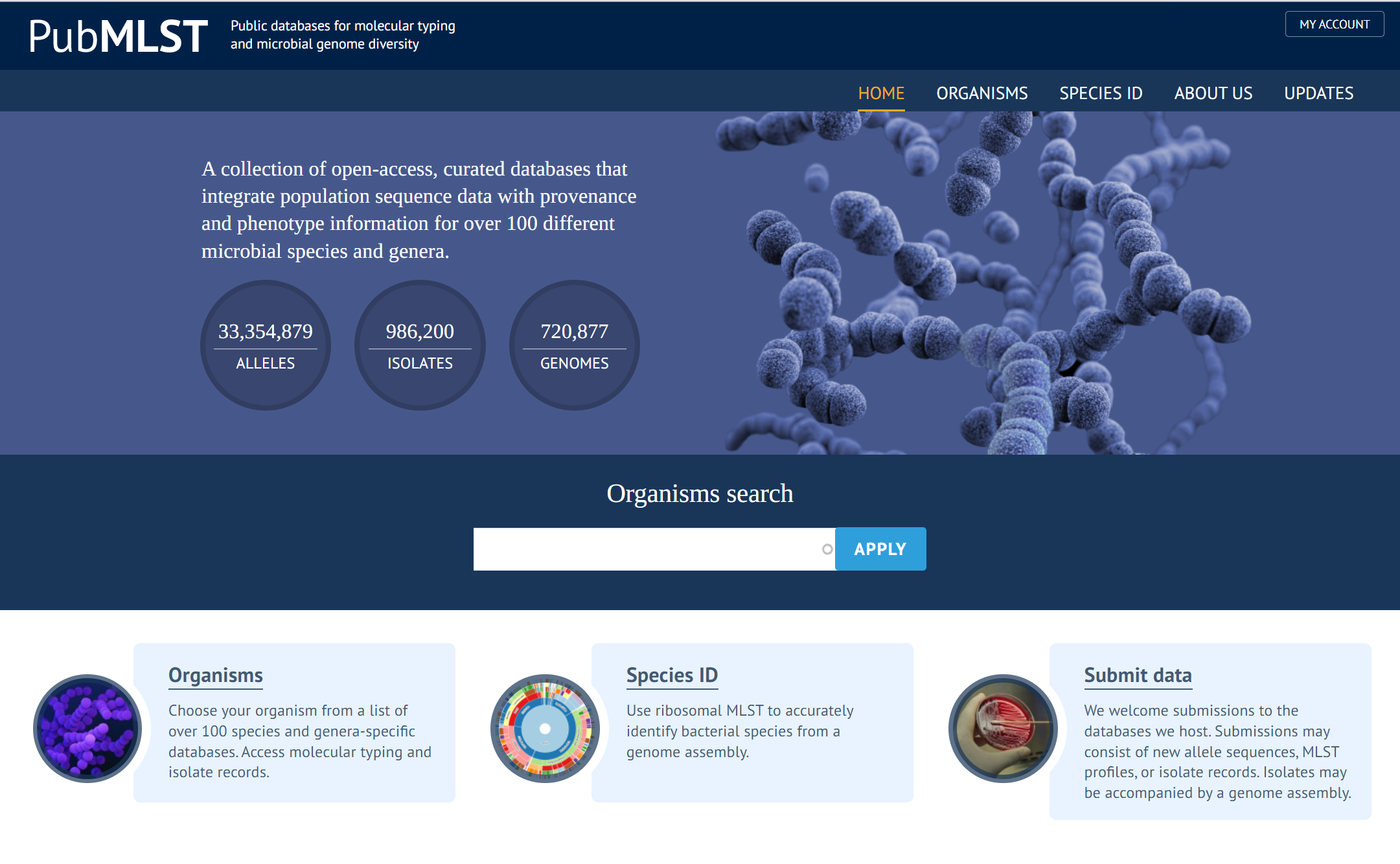Click the circular chart Species ID icon
This screenshot has height=864, width=1400.
tap(545, 729)
